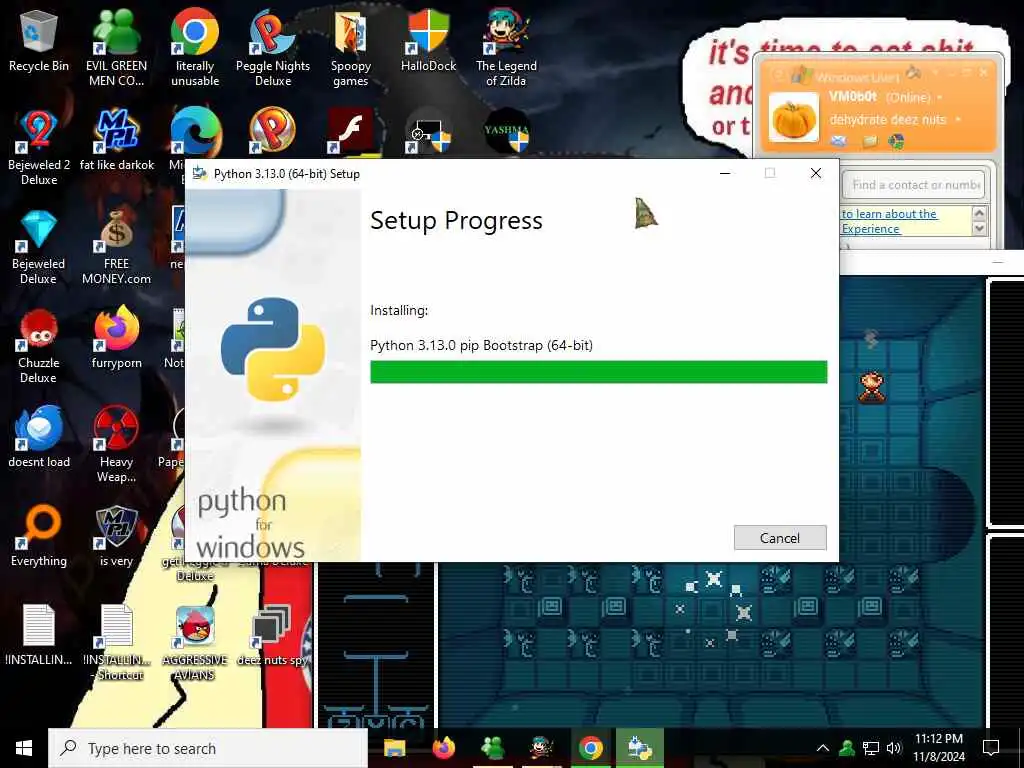The image size is (1024, 768).
Task: Click the pumpkin display picture in Messenger
Action: [793, 118]
